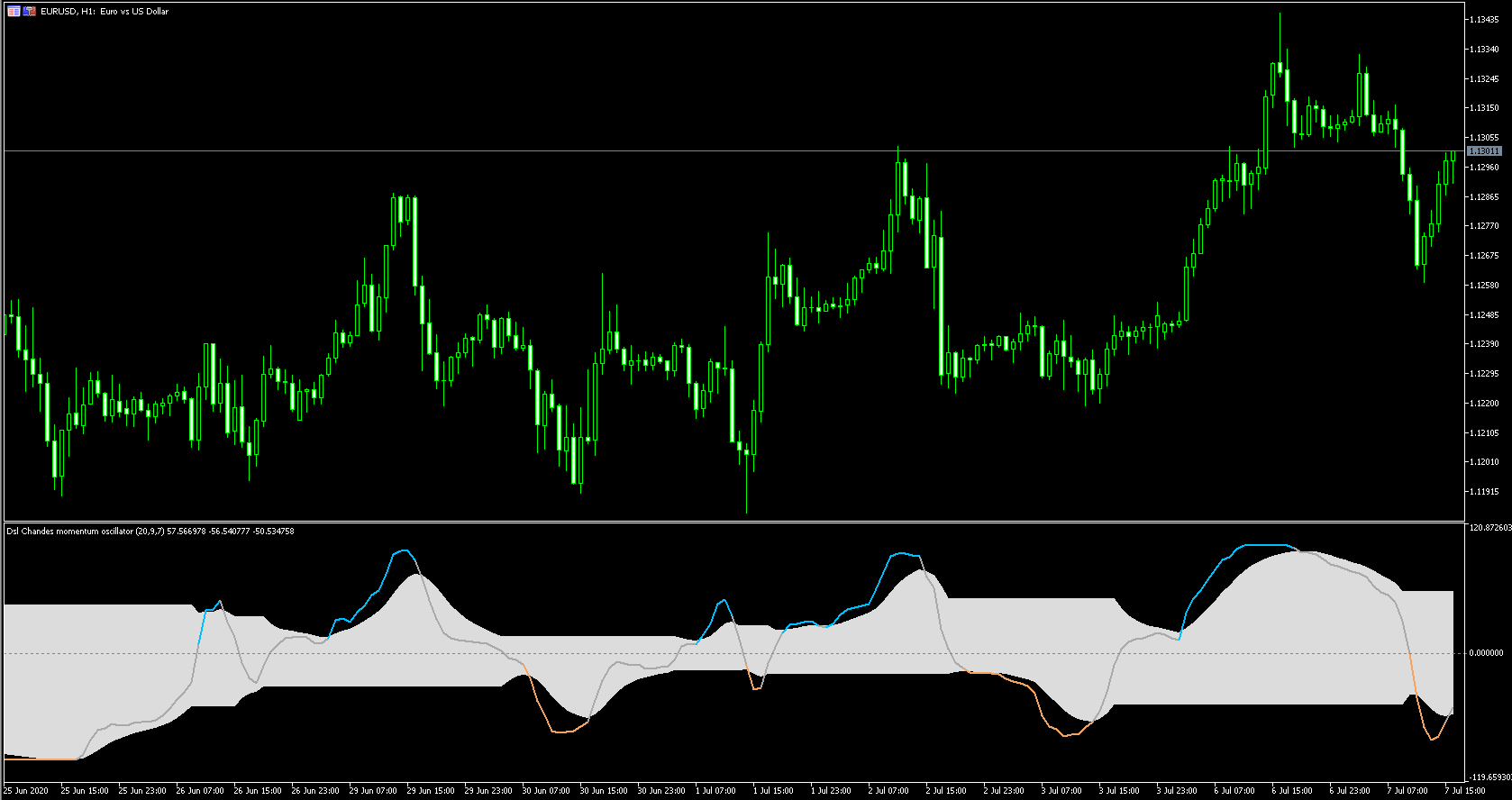Click the '2 Jul 23:00' time label

click(1004, 791)
